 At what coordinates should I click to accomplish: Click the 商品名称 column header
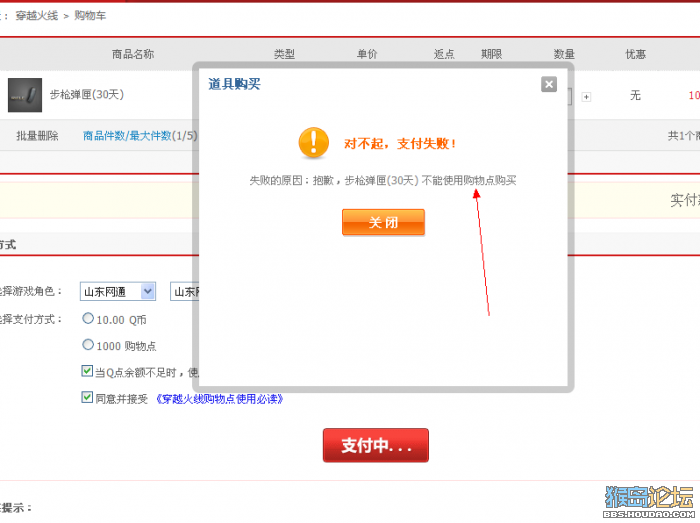(x=133, y=54)
